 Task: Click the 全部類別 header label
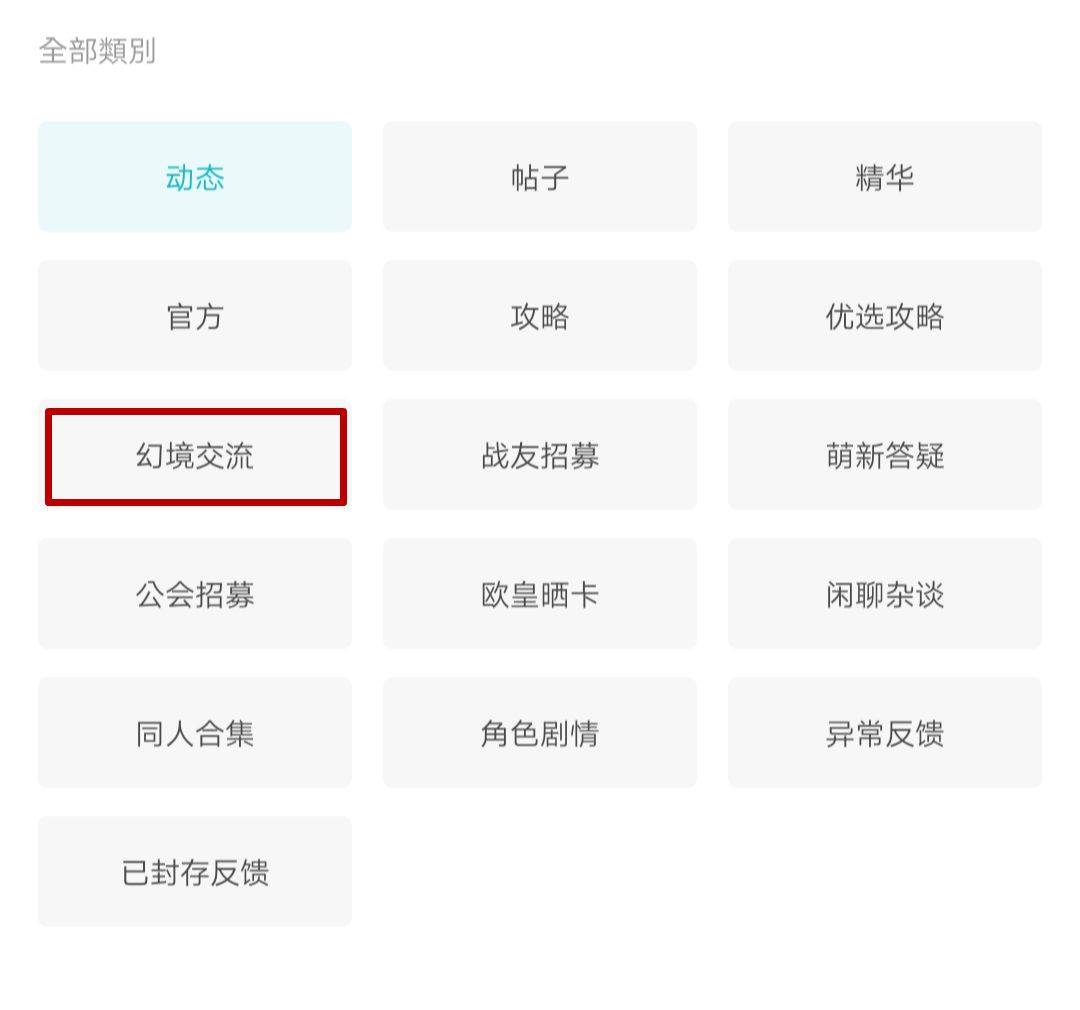[97, 51]
